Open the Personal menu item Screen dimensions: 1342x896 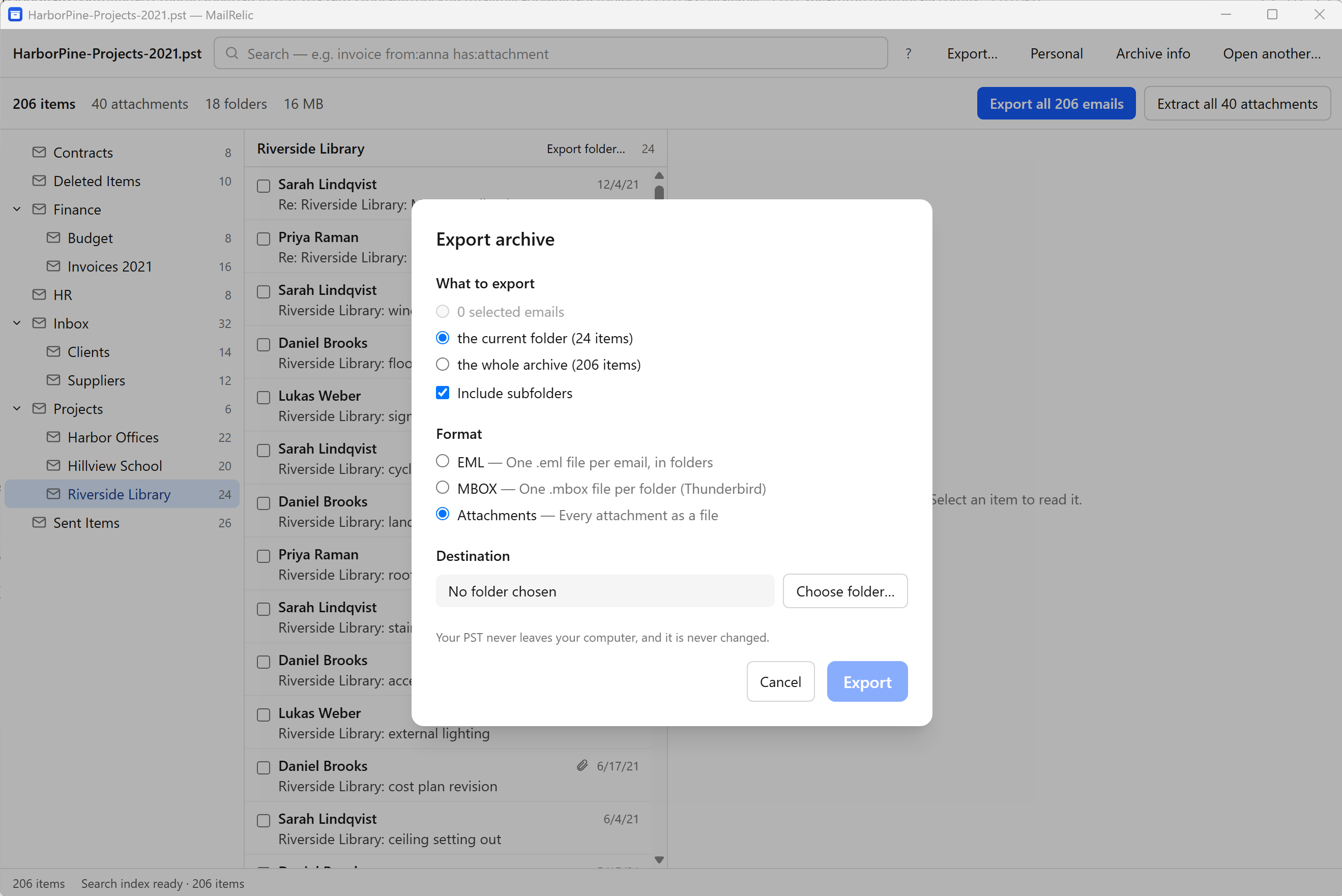click(x=1056, y=54)
